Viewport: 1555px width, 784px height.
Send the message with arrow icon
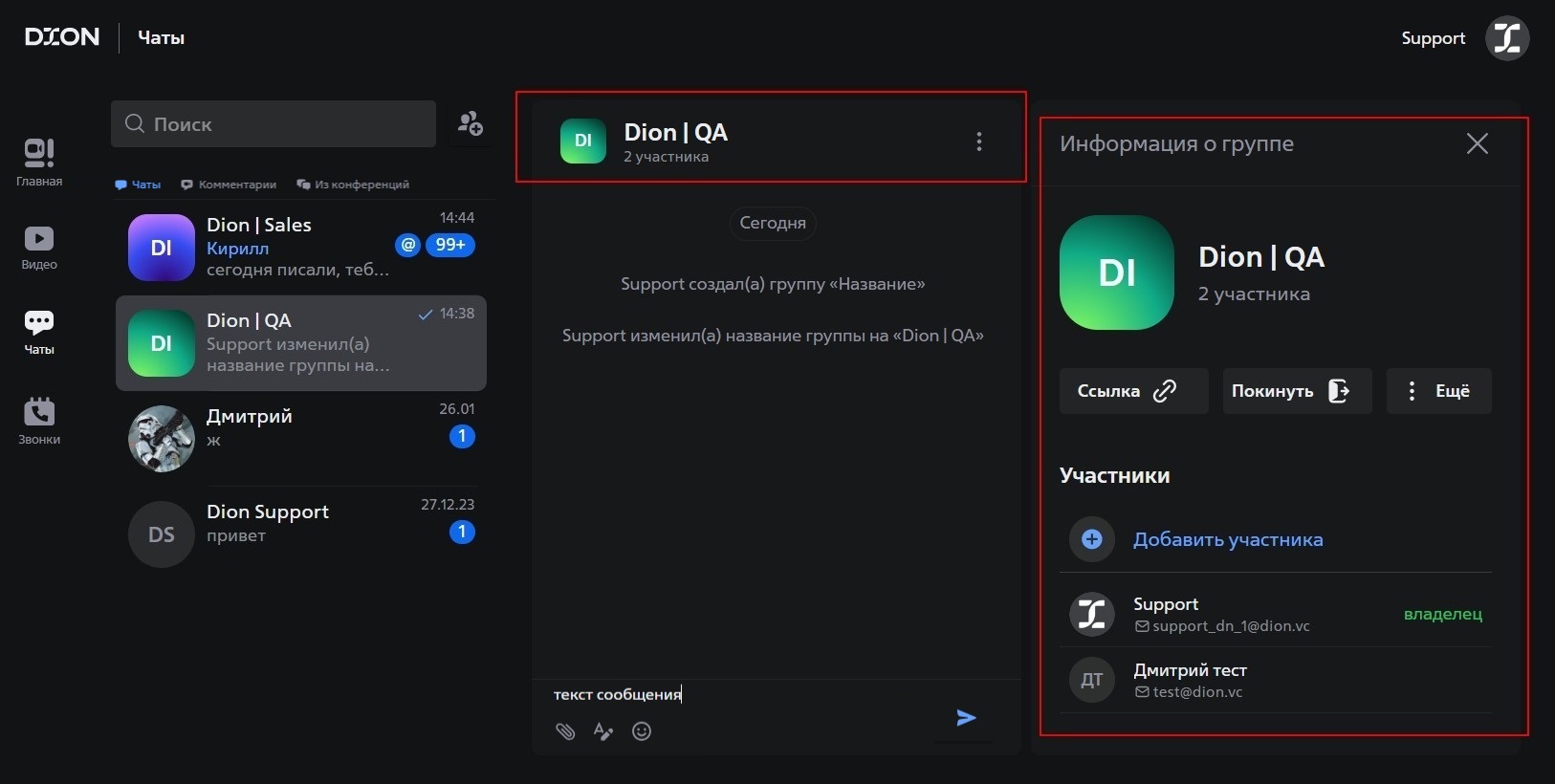(966, 718)
